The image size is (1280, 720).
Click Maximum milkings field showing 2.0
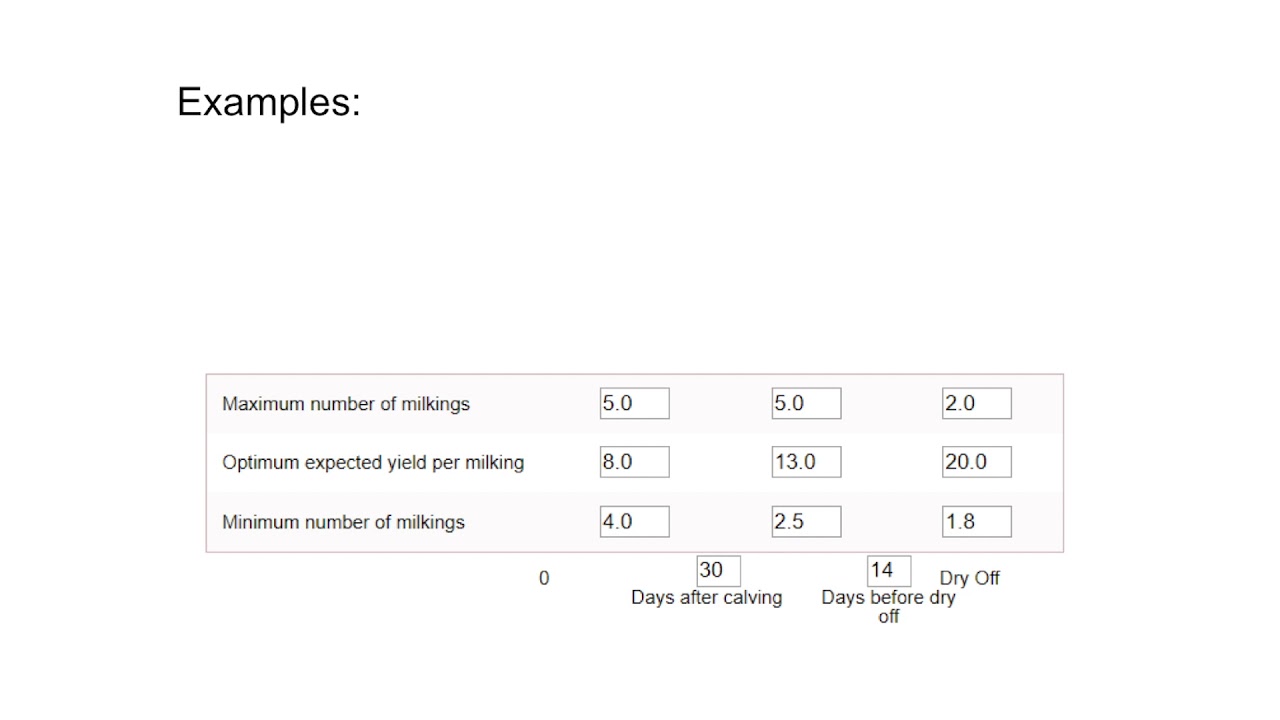976,403
